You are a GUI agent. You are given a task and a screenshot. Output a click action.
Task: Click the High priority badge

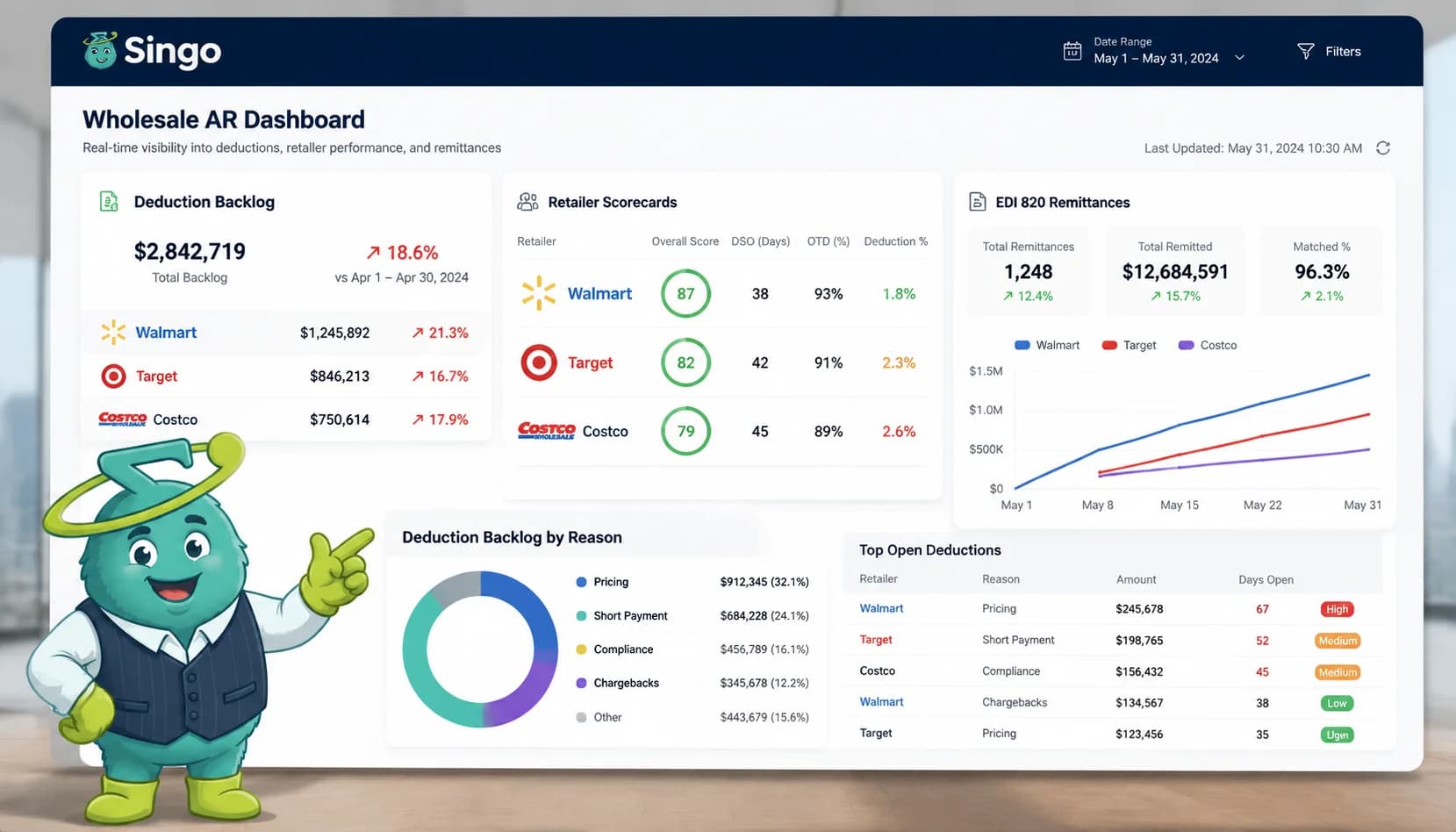1337,609
